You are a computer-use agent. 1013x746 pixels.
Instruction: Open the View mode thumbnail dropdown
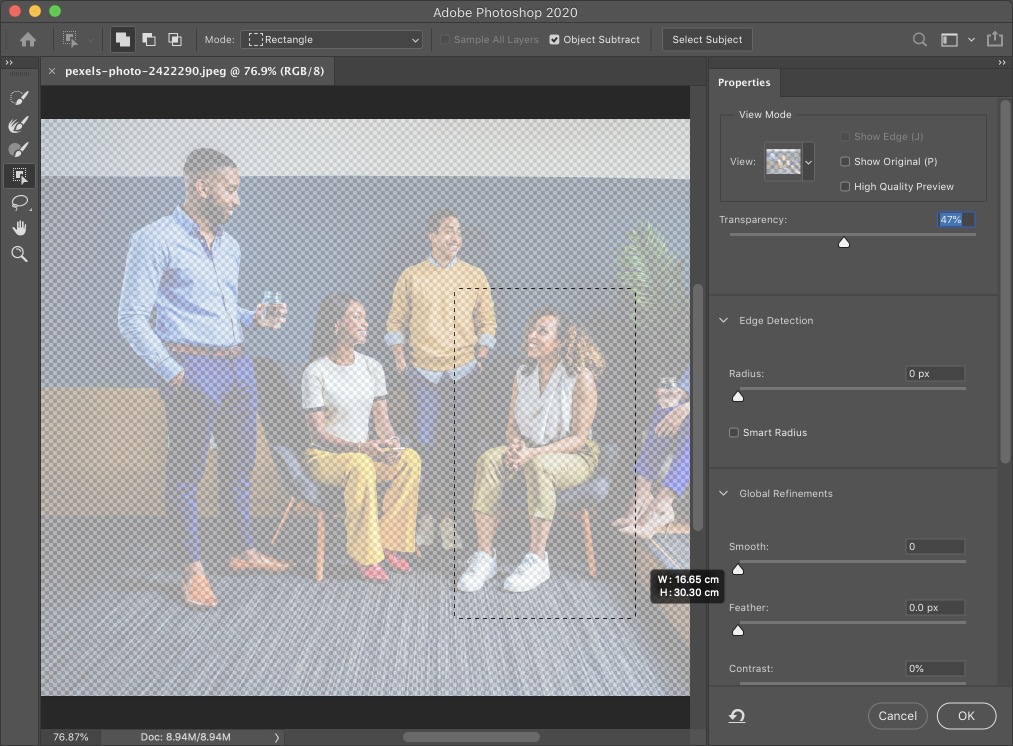click(808, 161)
